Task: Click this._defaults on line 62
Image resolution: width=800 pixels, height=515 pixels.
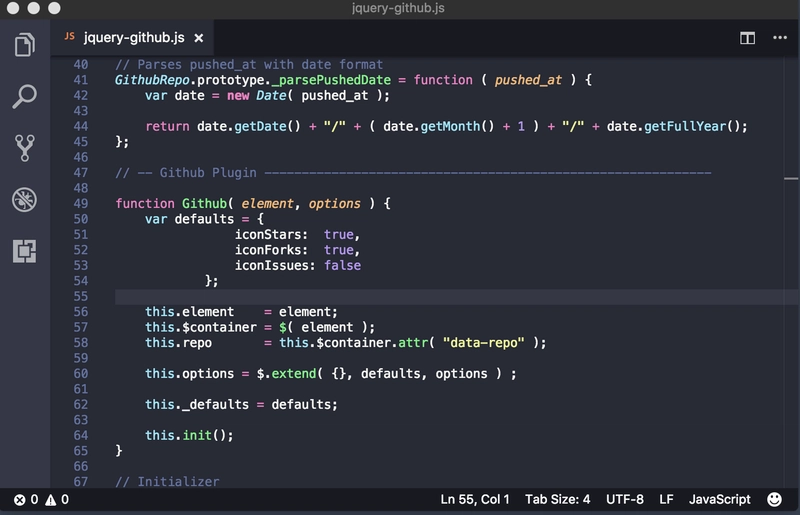Action: 197,405
